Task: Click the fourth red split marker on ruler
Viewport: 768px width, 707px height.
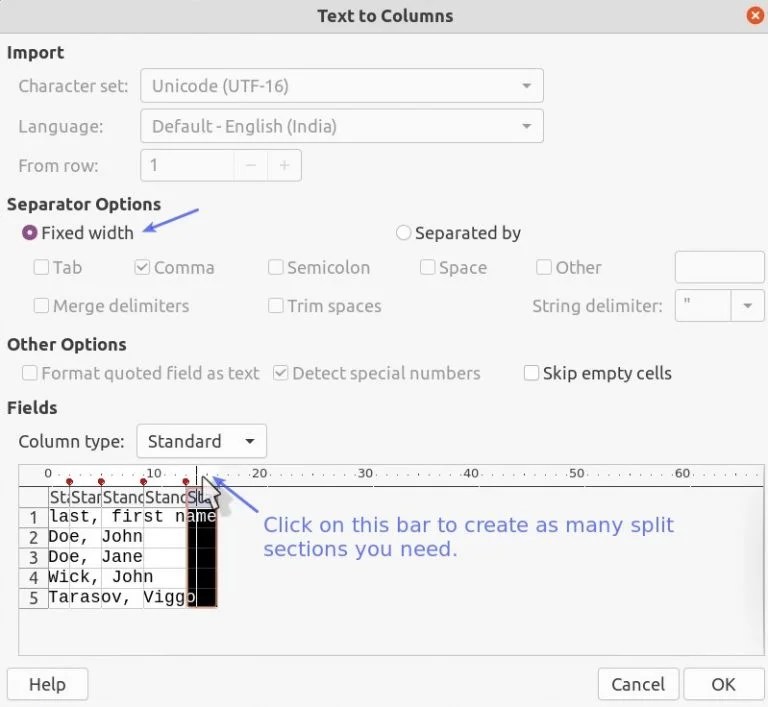Action: click(186, 482)
